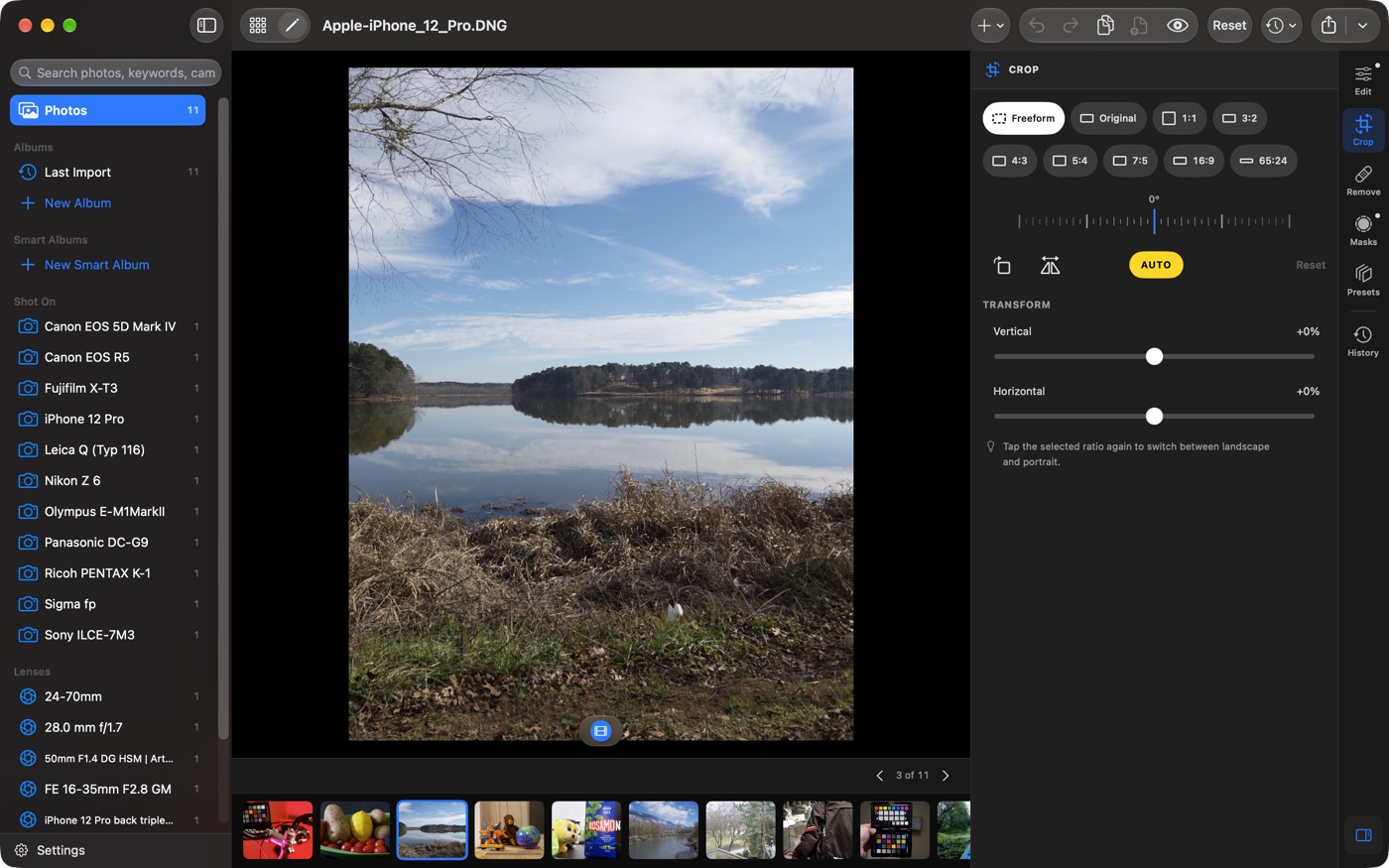The image size is (1389, 868).
Task: Click the search photos field
Action: tap(116, 72)
